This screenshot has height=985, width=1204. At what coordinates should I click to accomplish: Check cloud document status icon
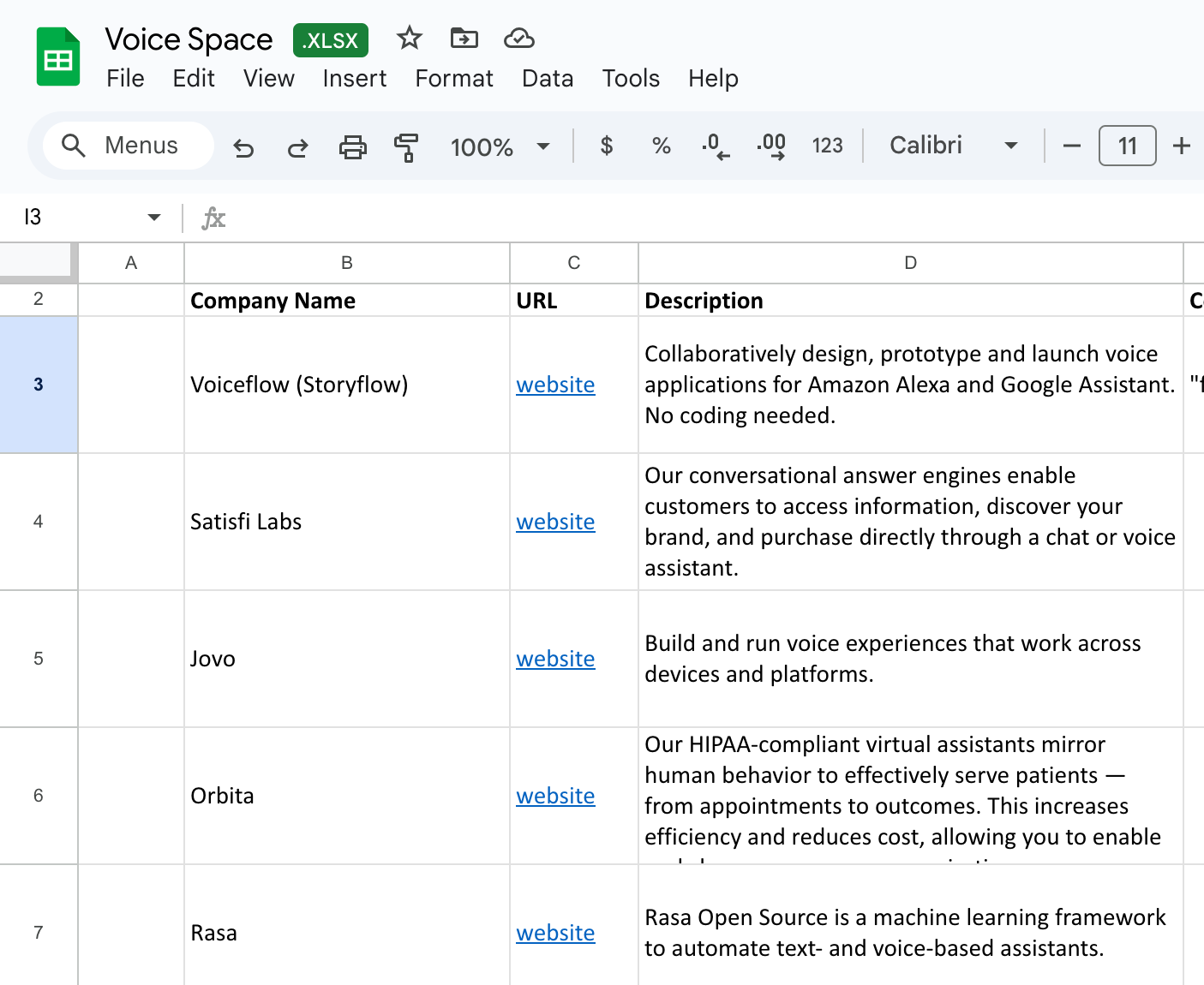(519, 39)
